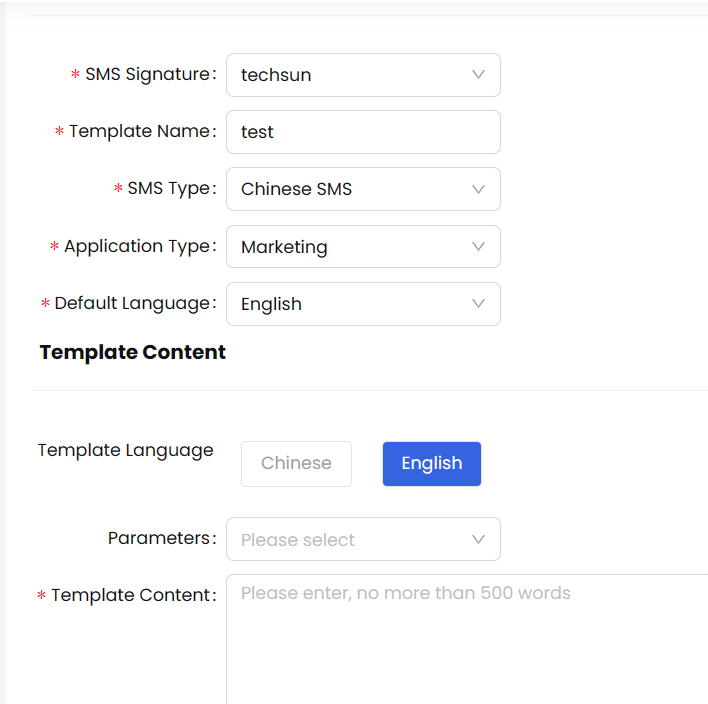Click the 'Template Name' field label
Viewport: 708px width, 704px height.
(140, 131)
